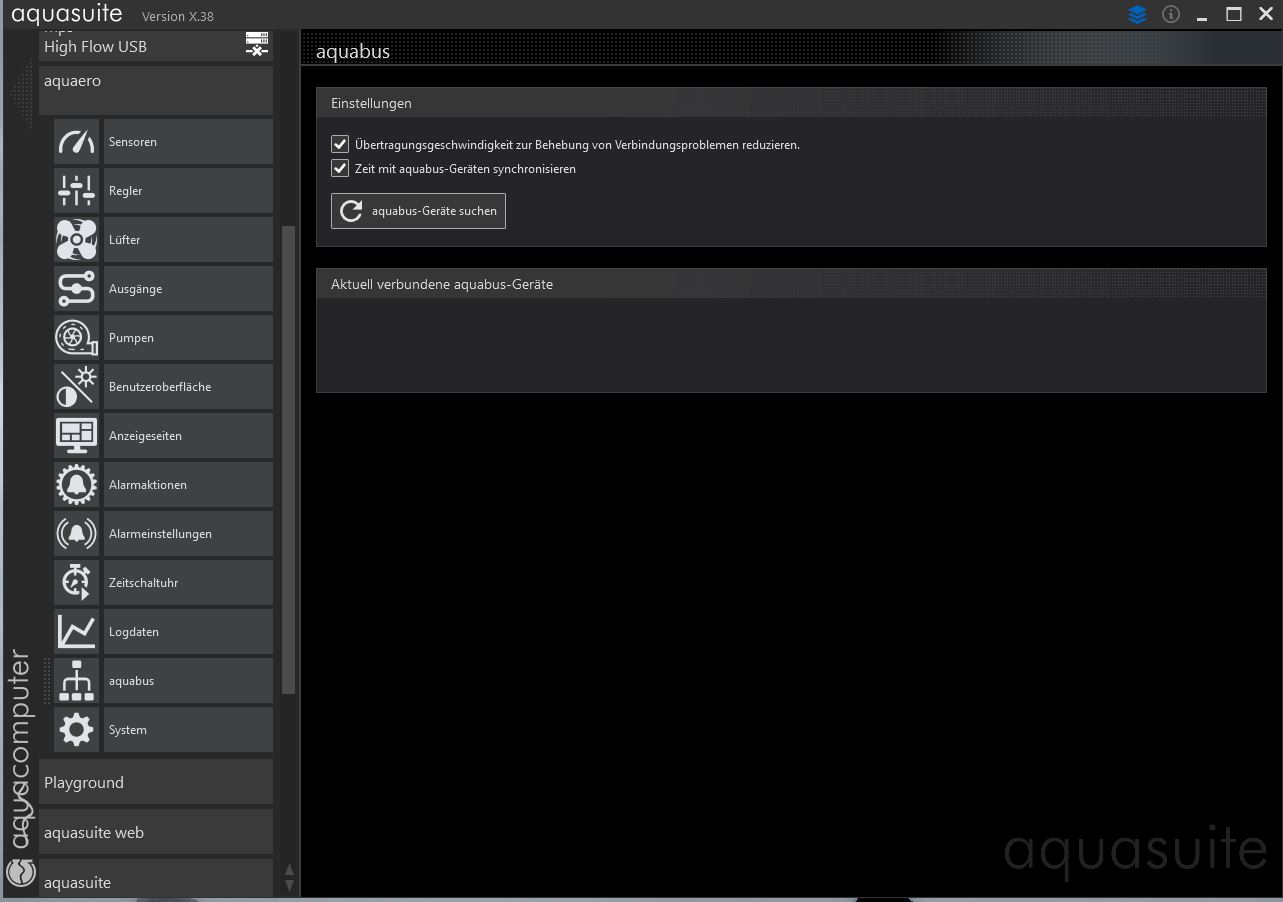Open the Sensoren gauge icon
Screen dimensions: 1283x902
[x=76, y=142]
